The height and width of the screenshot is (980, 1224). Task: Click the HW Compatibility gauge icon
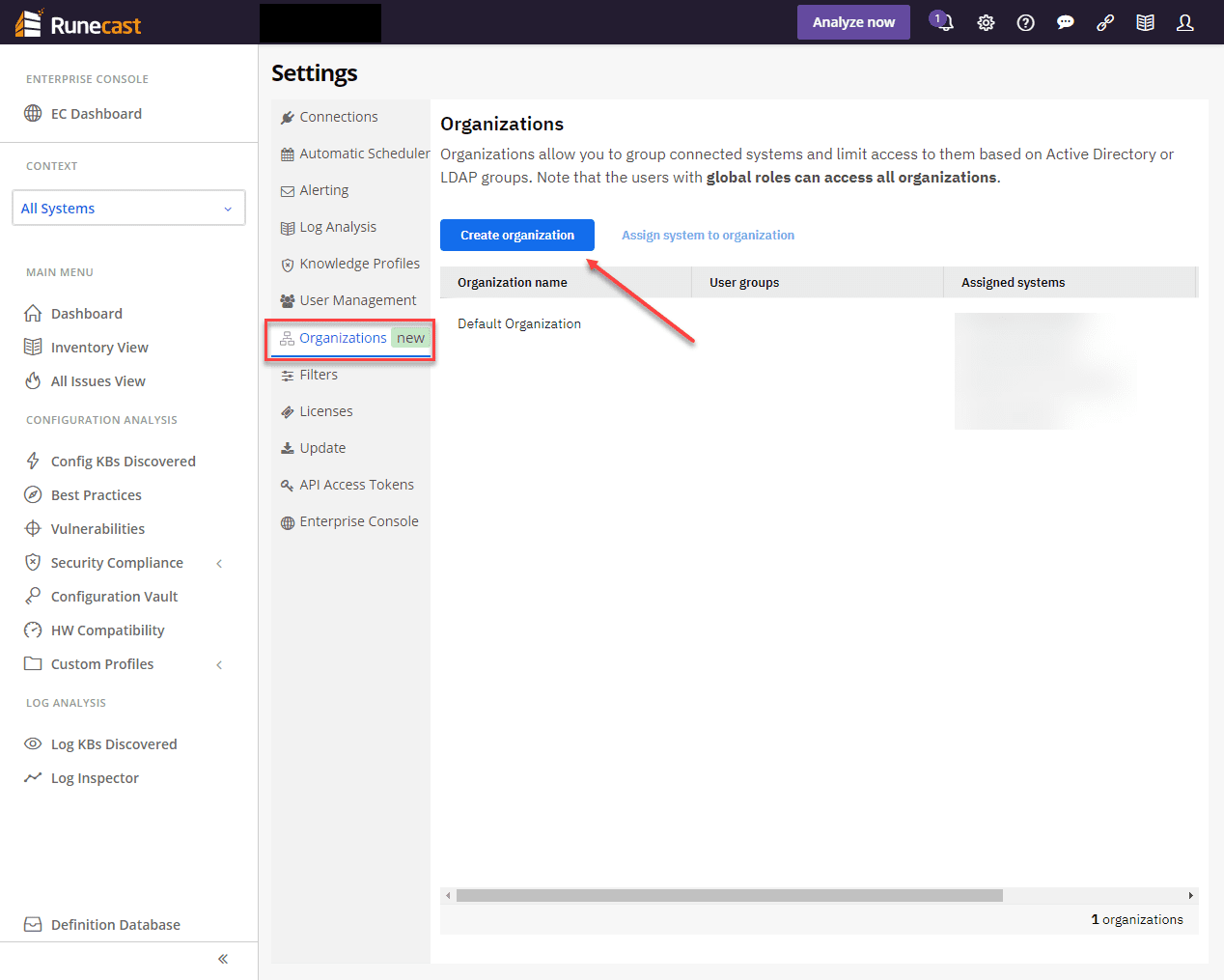click(x=33, y=630)
